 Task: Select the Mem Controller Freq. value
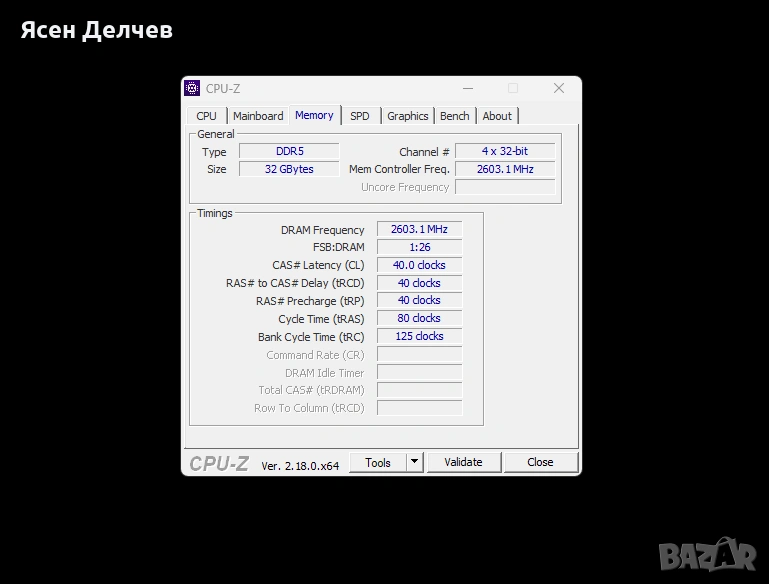tap(504, 170)
